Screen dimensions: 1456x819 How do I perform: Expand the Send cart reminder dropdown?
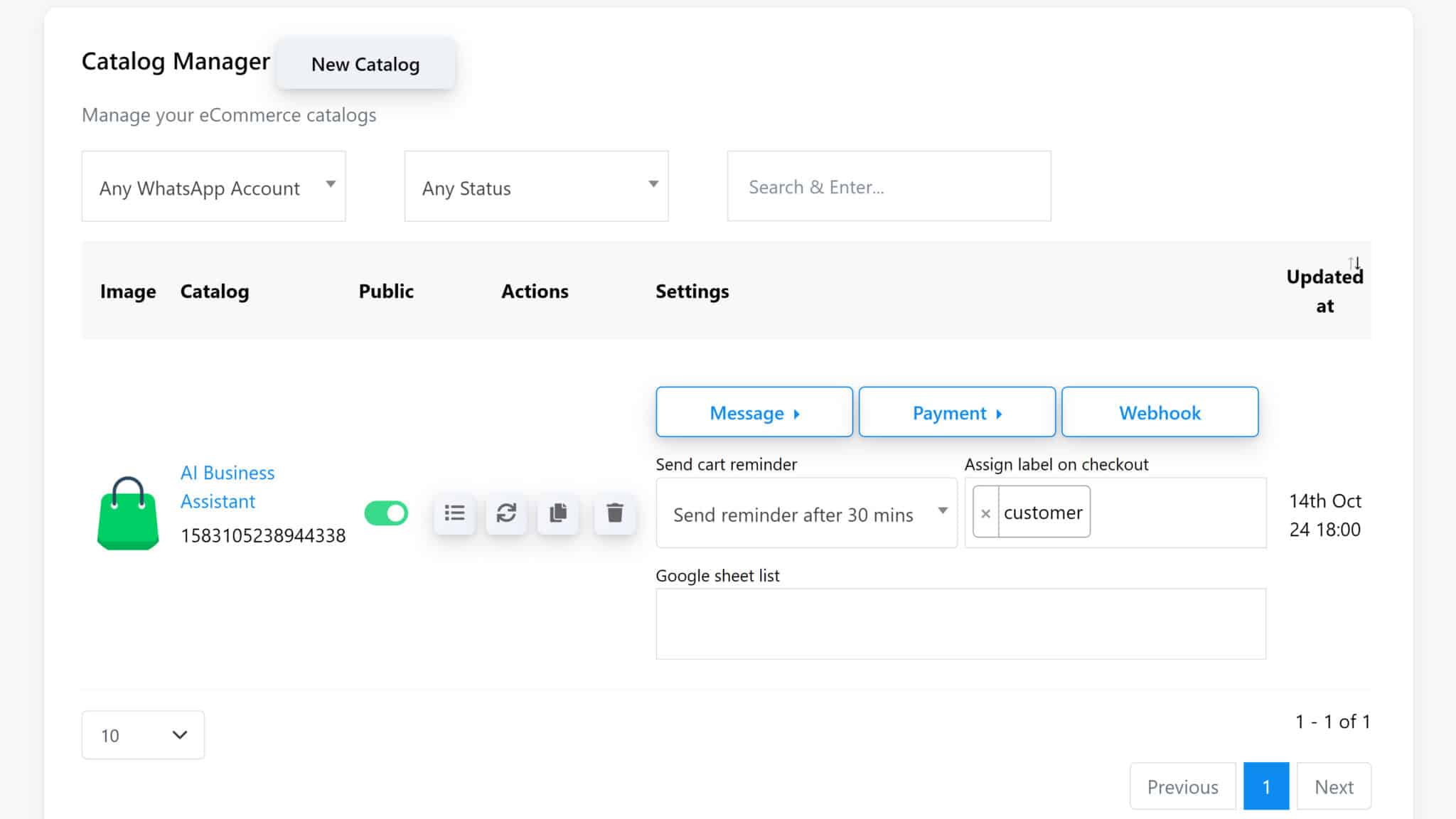coord(806,513)
